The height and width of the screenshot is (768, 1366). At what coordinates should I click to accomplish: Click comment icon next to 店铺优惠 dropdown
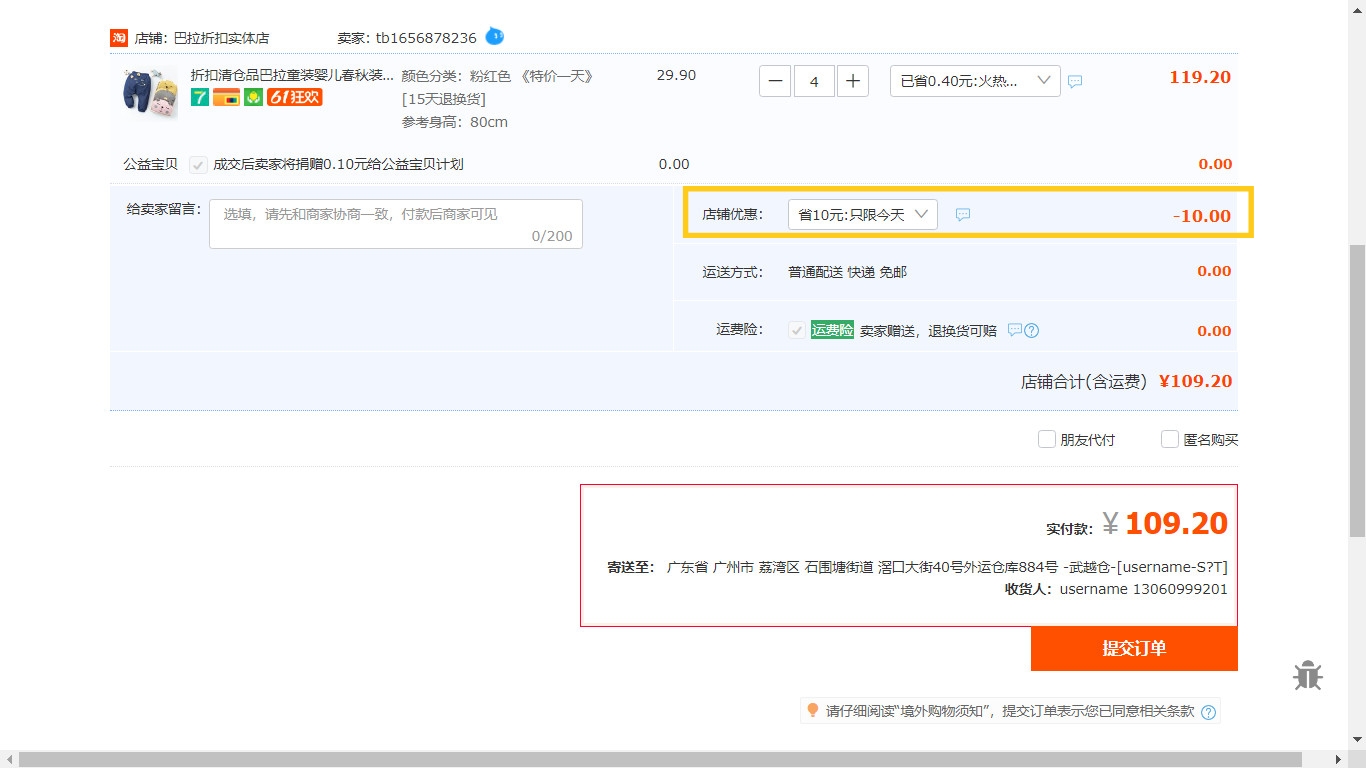[x=963, y=215]
